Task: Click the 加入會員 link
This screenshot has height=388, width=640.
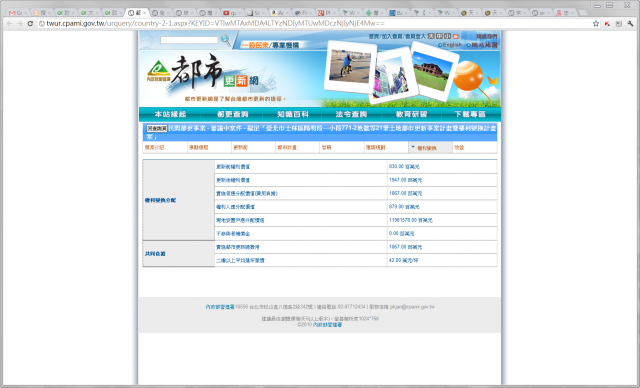Action: (392, 36)
